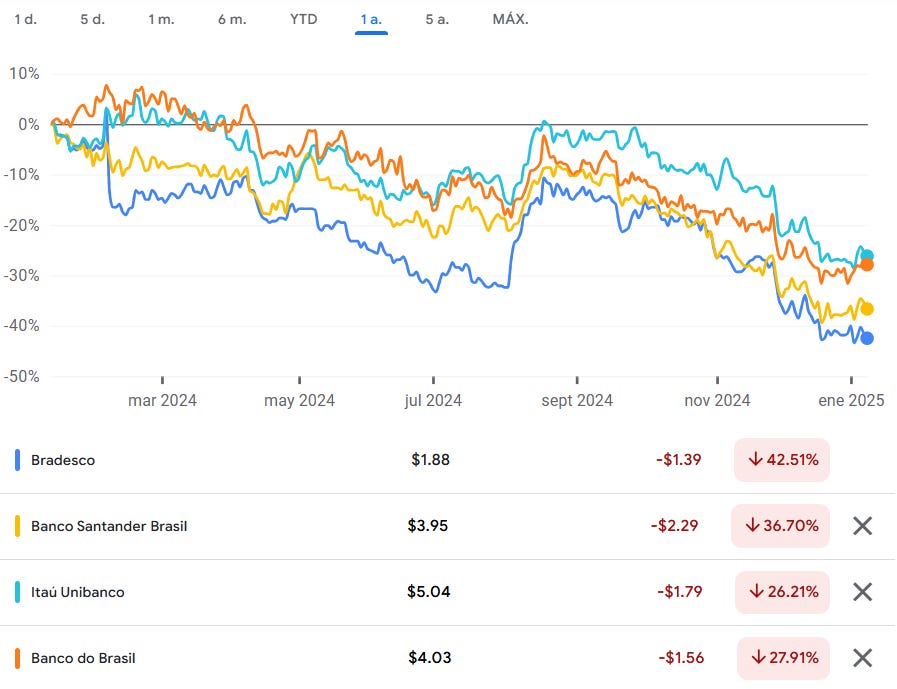This screenshot has height=689, width=897.
Task: Click the nov 2024 axis label
Action: point(717,401)
